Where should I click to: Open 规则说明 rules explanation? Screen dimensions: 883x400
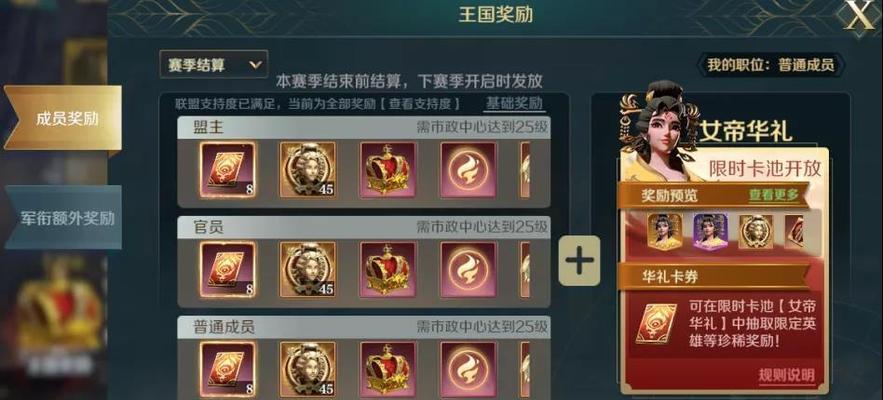786,376
